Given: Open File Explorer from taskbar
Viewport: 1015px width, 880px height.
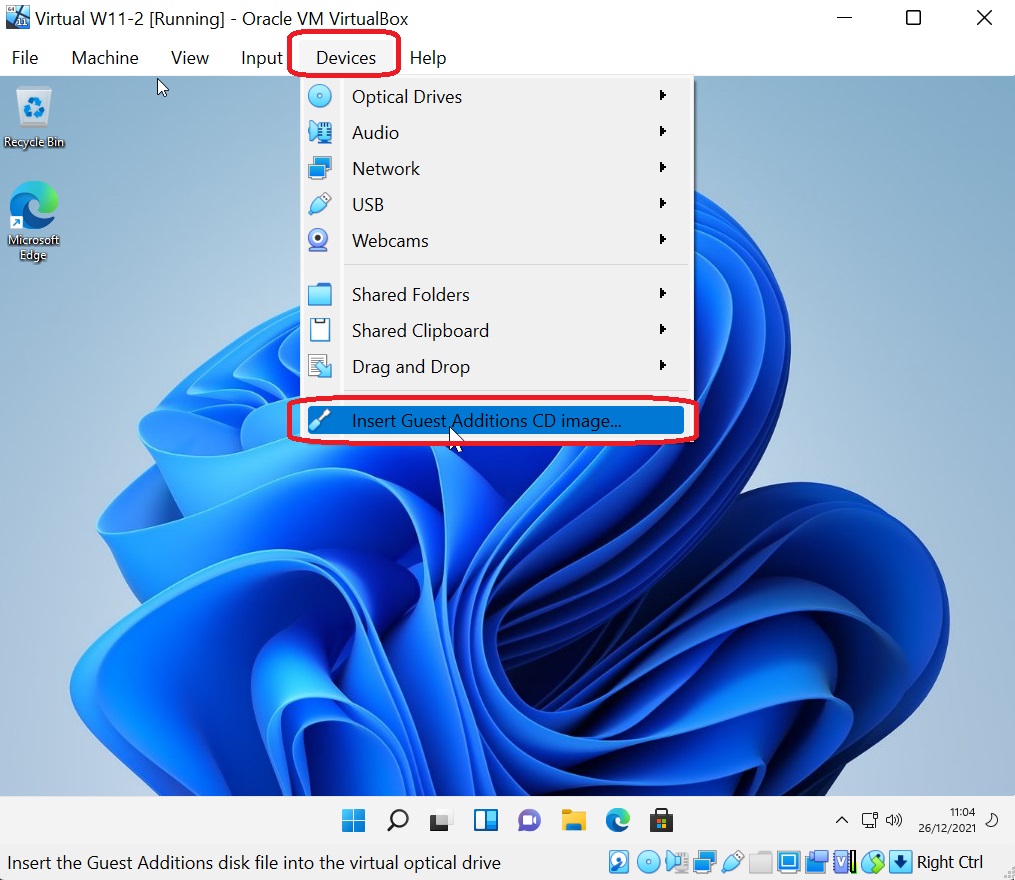Looking at the screenshot, I should pos(574,820).
